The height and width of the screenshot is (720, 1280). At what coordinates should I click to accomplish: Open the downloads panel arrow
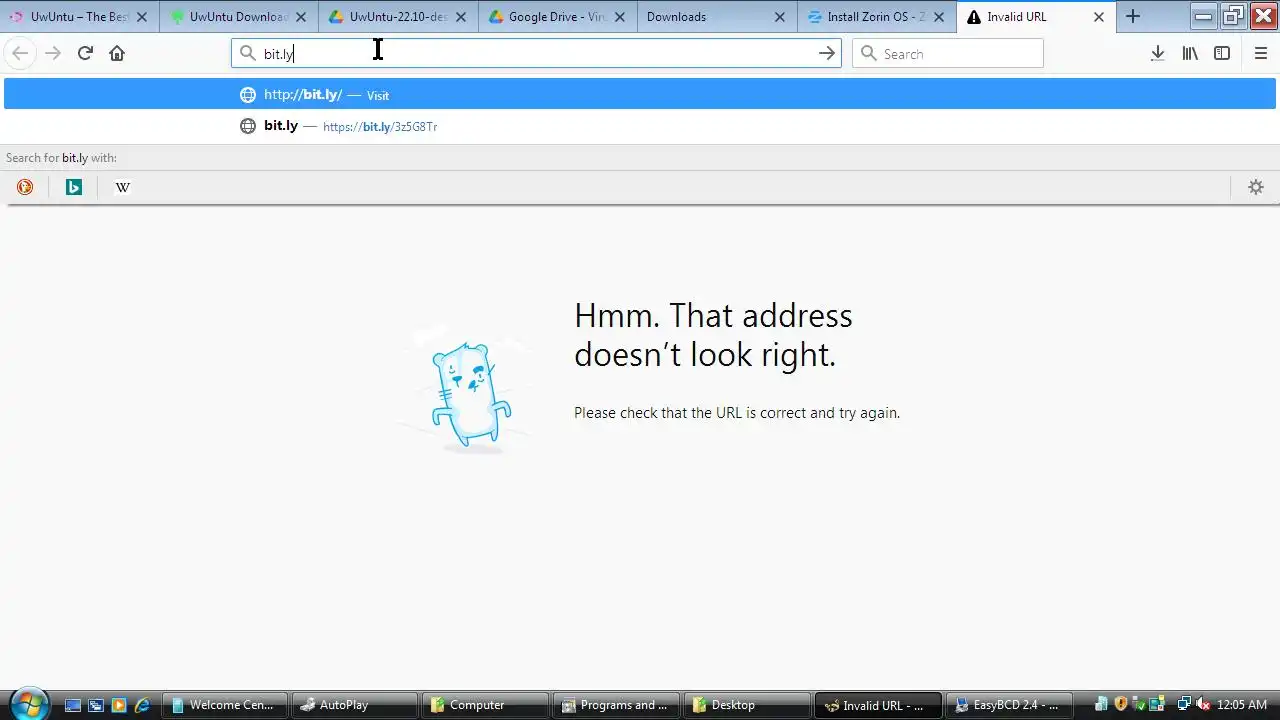click(1157, 53)
